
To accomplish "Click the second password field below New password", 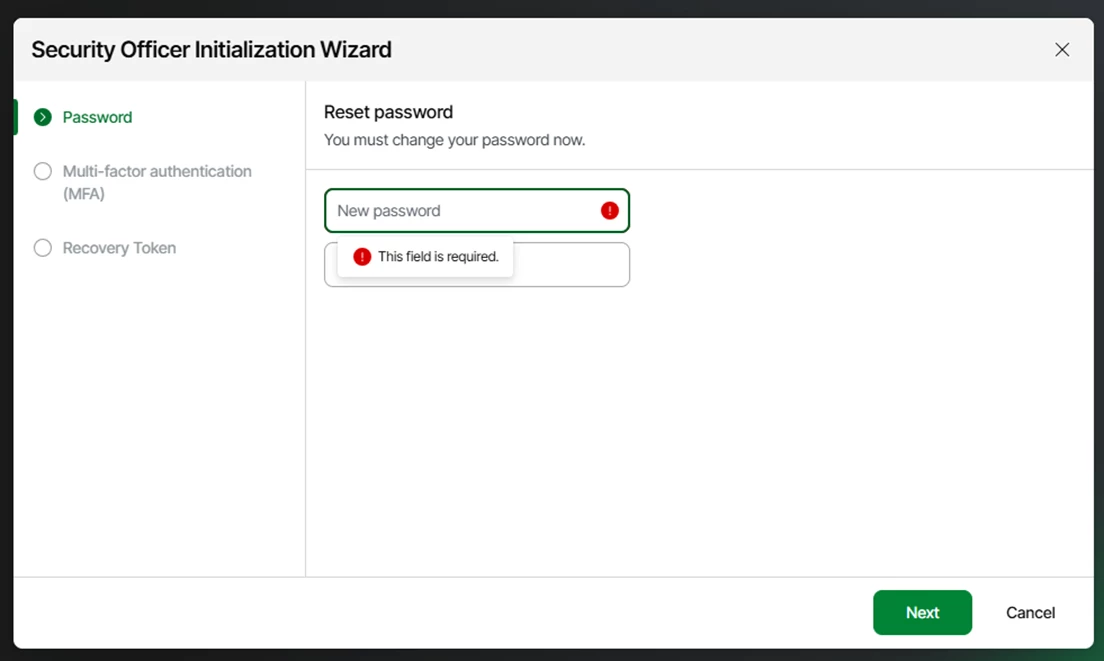I will [570, 265].
